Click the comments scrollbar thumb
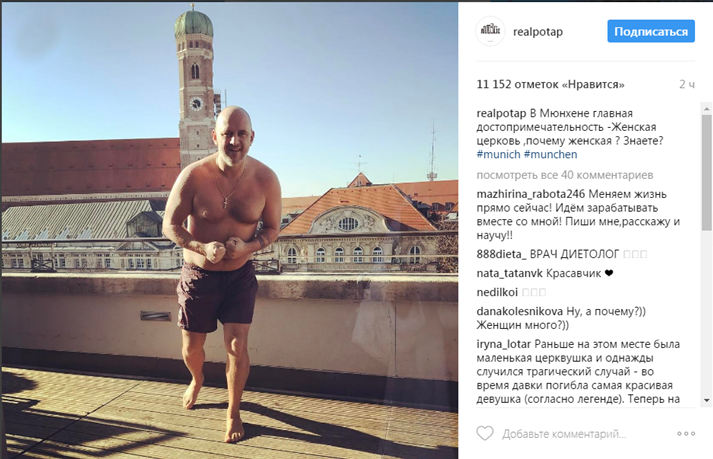This screenshot has height=459, width=713. [x=707, y=173]
